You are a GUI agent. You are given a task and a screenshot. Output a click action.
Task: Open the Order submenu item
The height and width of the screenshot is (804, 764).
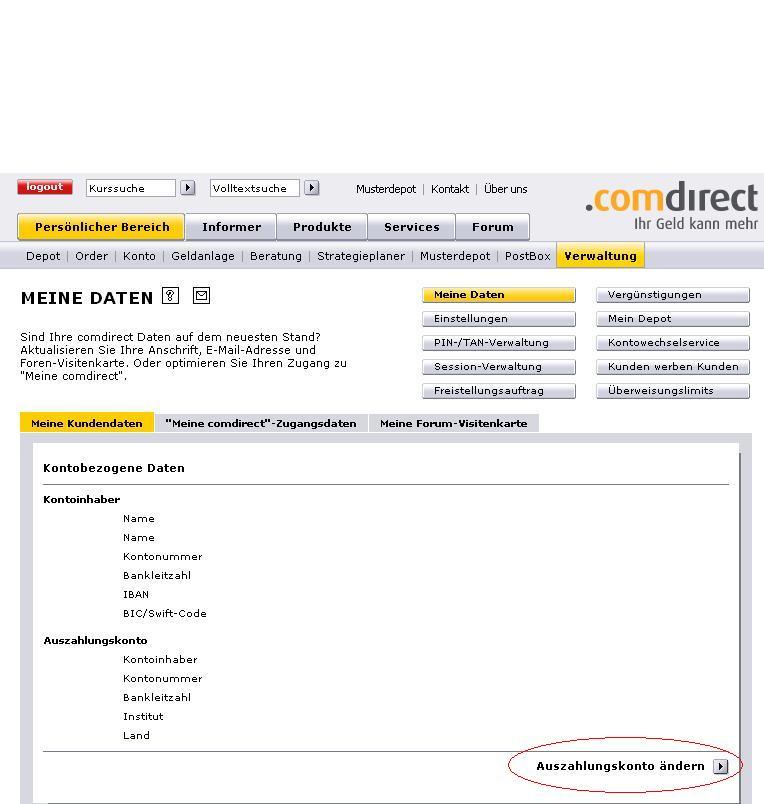click(91, 256)
